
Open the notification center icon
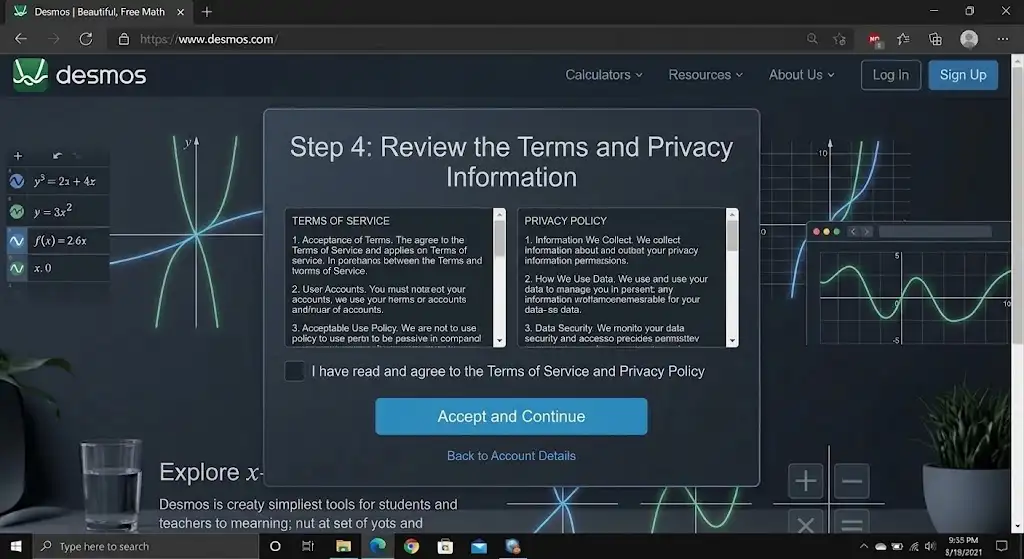1002,546
